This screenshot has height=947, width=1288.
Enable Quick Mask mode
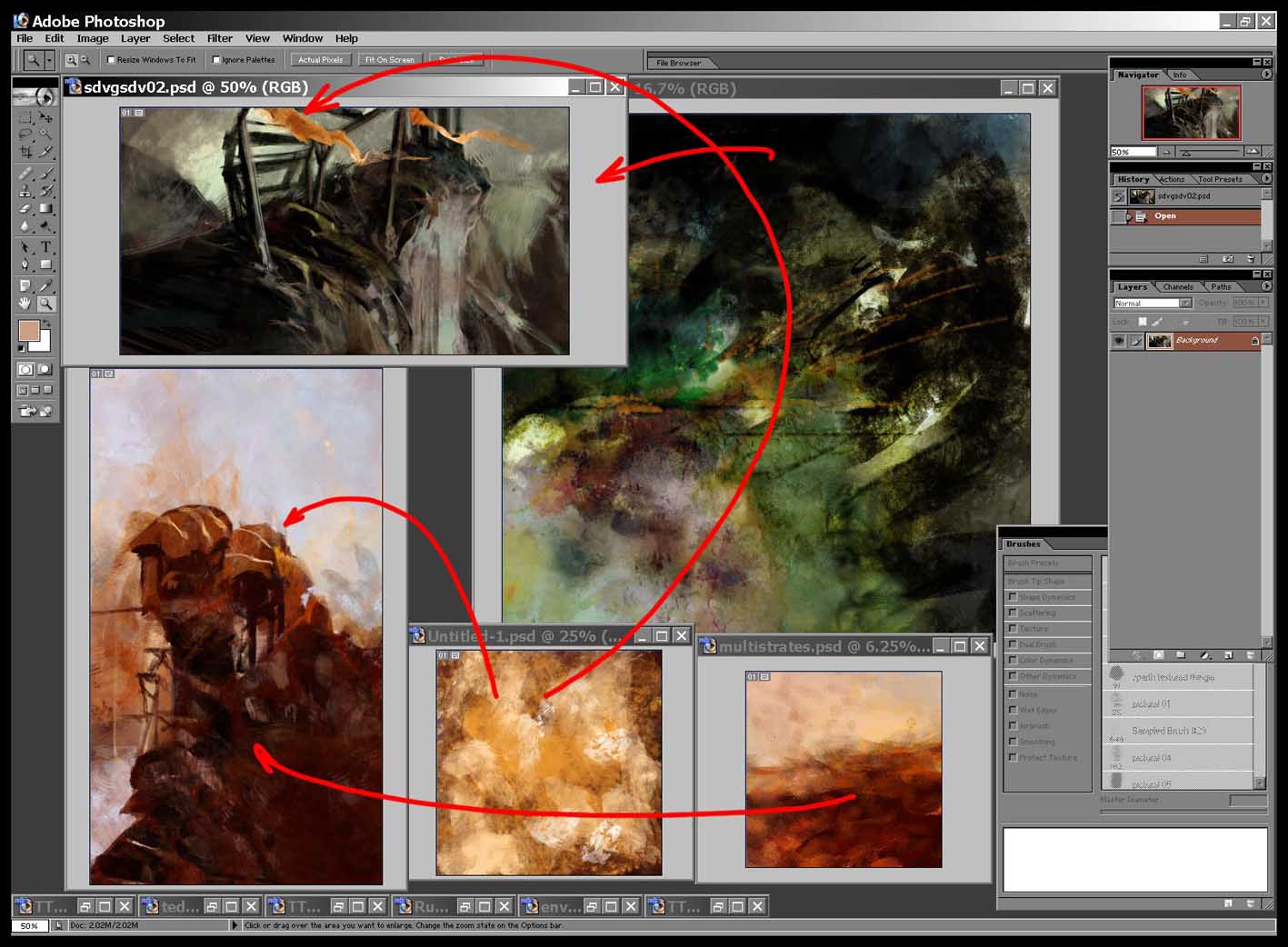pyautogui.click(x=45, y=369)
